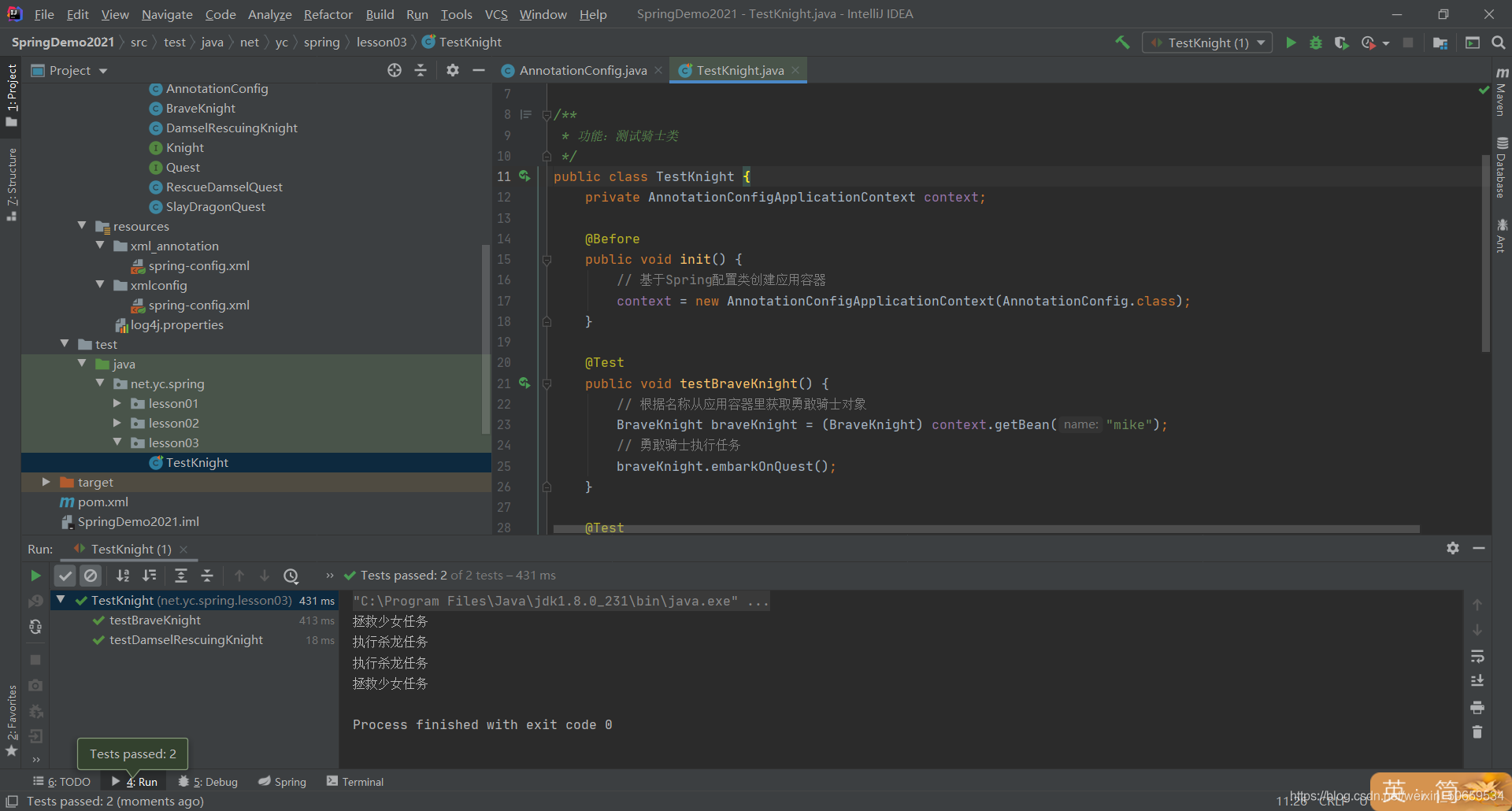The height and width of the screenshot is (811, 1512).
Task: Close the TestKnight.java tab
Action: tap(796, 70)
